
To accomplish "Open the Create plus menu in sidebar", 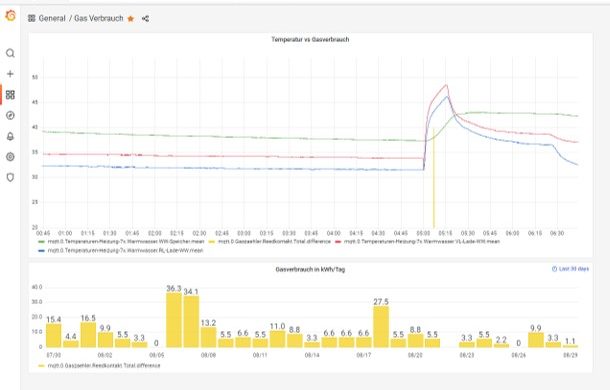I will [x=11, y=74].
